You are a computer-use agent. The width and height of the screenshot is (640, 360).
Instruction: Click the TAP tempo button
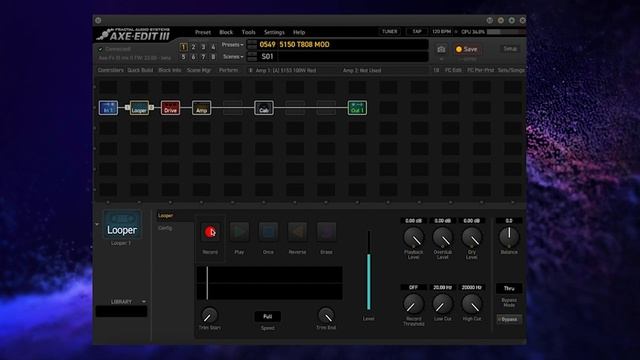(x=417, y=31)
